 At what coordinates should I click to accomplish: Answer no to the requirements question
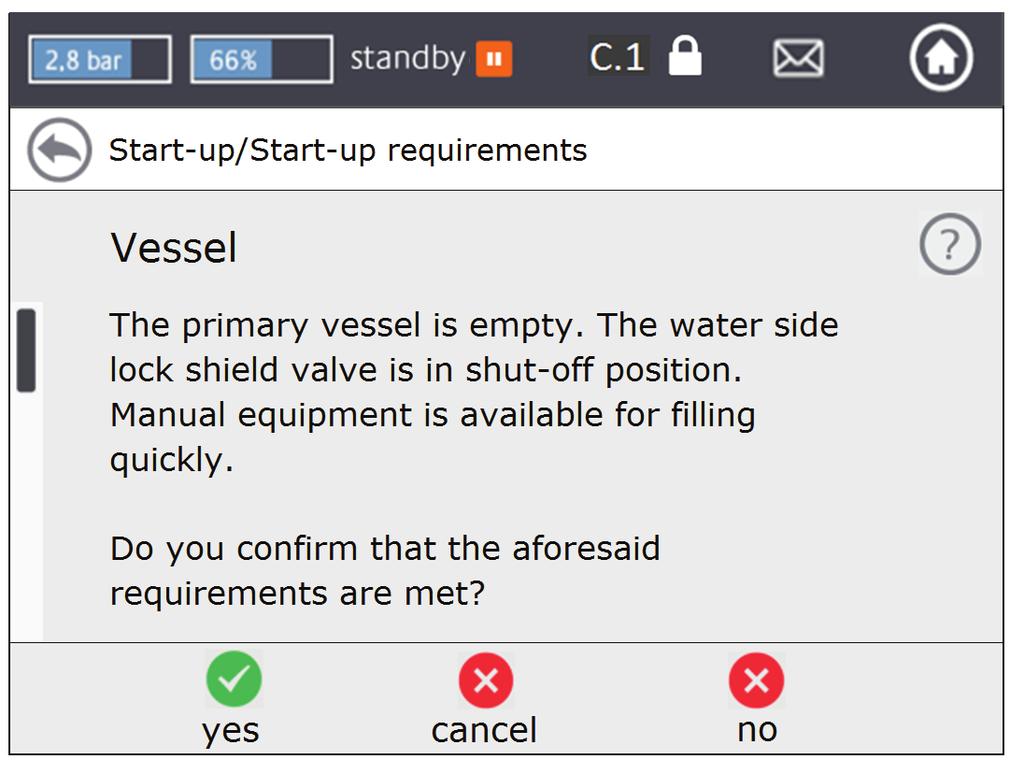click(757, 730)
